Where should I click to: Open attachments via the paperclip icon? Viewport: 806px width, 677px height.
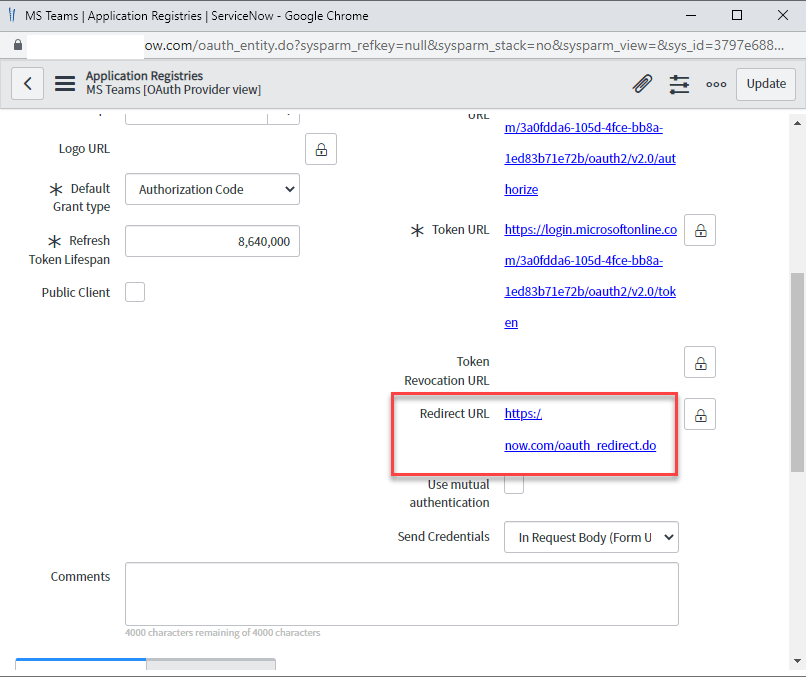[641, 84]
